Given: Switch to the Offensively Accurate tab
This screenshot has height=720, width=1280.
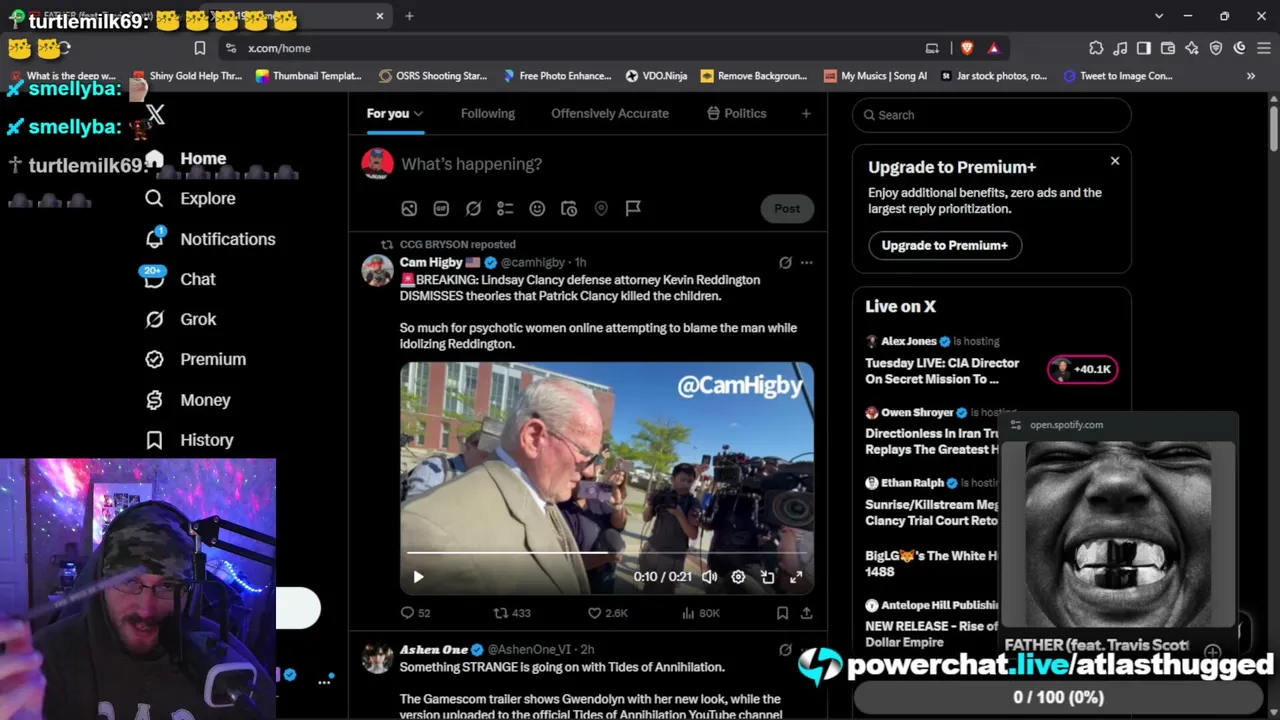Looking at the screenshot, I should point(610,113).
